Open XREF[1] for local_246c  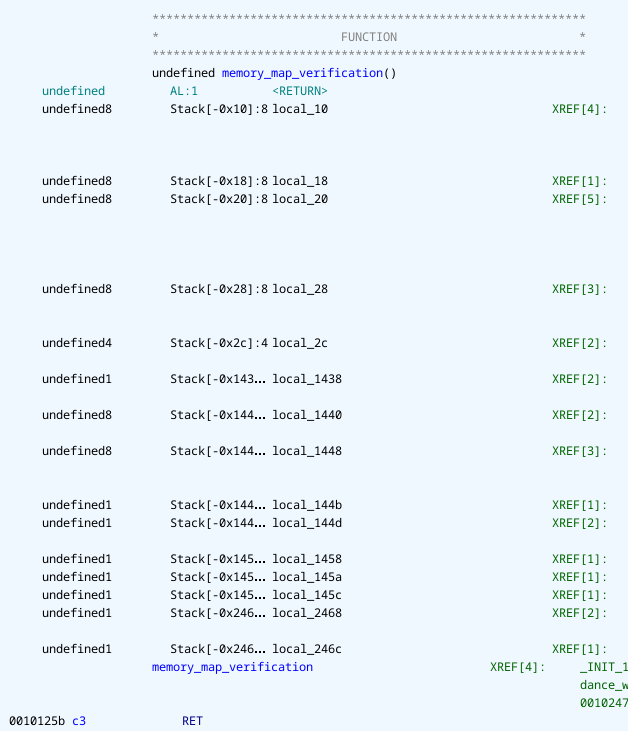click(x=579, y=649)
